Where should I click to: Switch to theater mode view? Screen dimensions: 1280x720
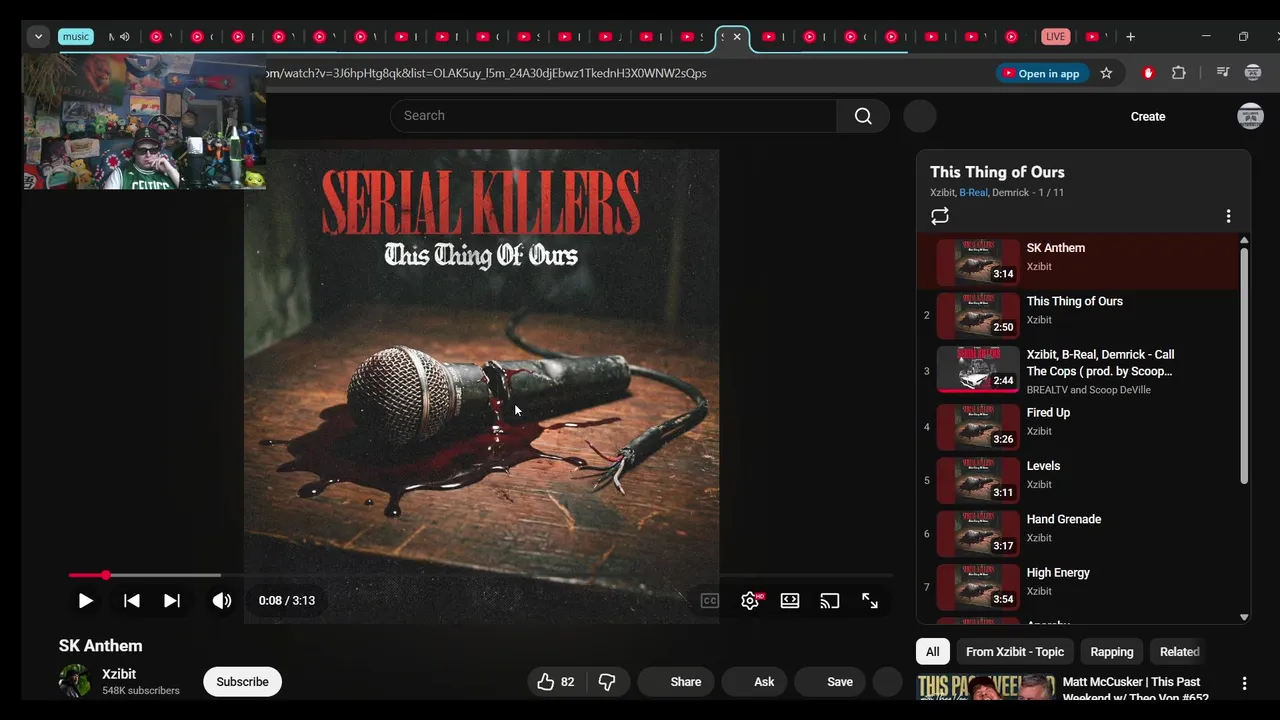point(790,601)
